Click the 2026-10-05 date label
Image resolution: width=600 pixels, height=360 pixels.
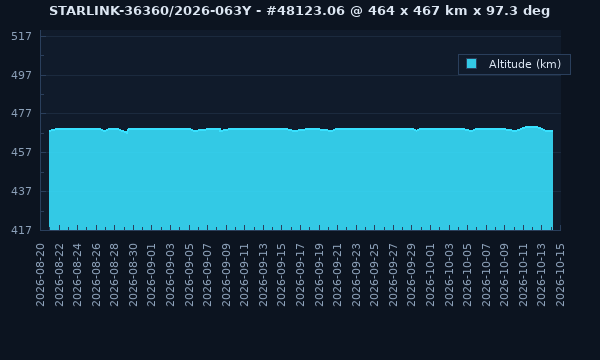(468, 275)
